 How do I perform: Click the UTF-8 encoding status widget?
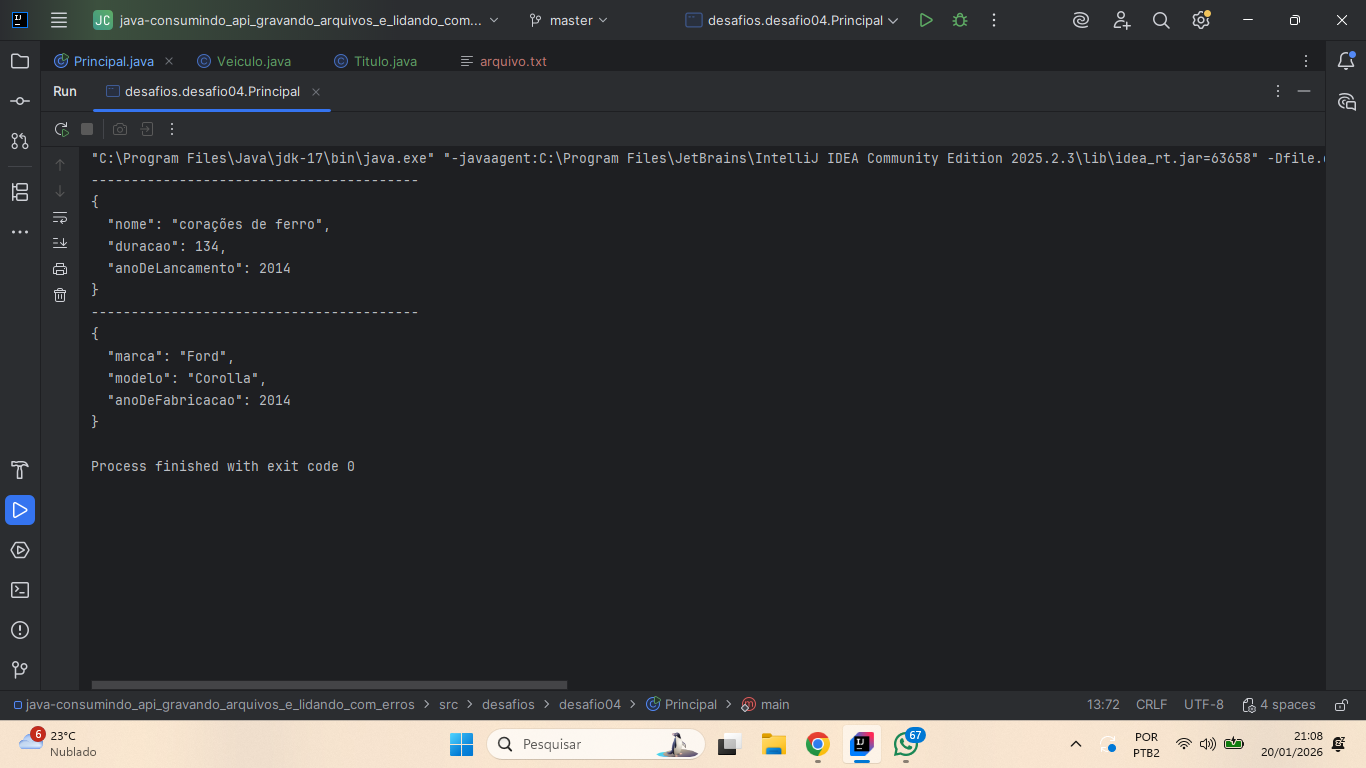pyautogui.click(x=1203, y=704)
